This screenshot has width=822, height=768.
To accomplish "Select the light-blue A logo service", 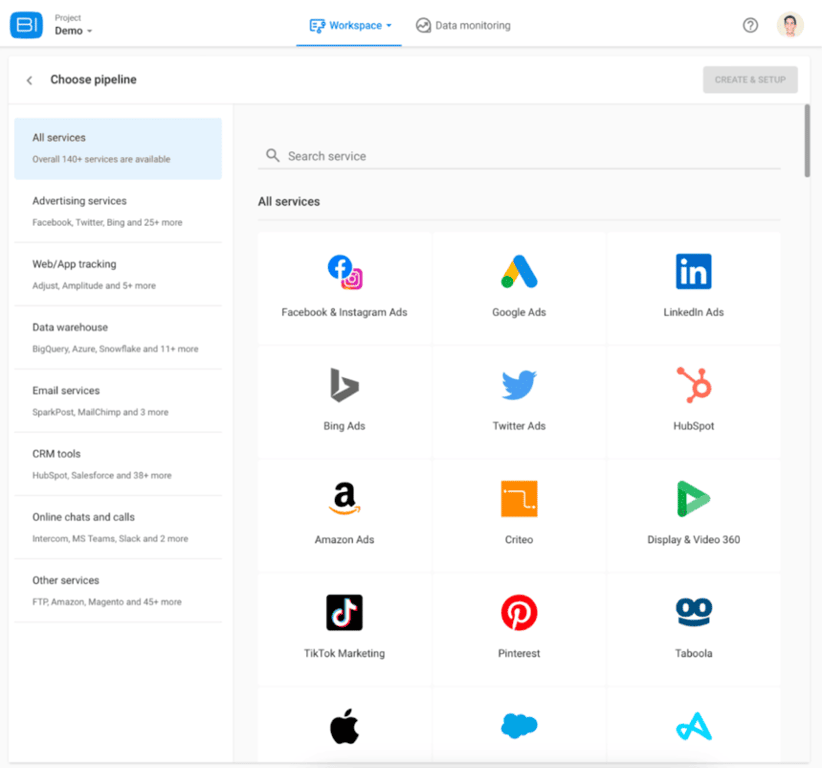I will point(694,726).
